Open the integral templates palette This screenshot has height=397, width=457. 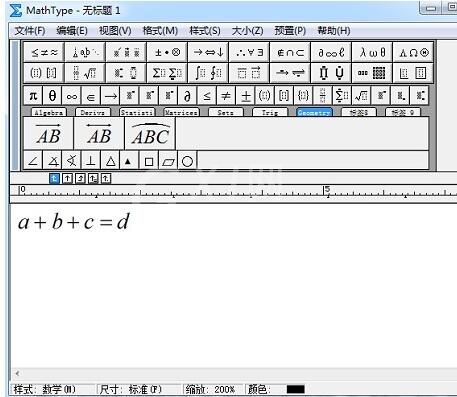coord(208,73)
